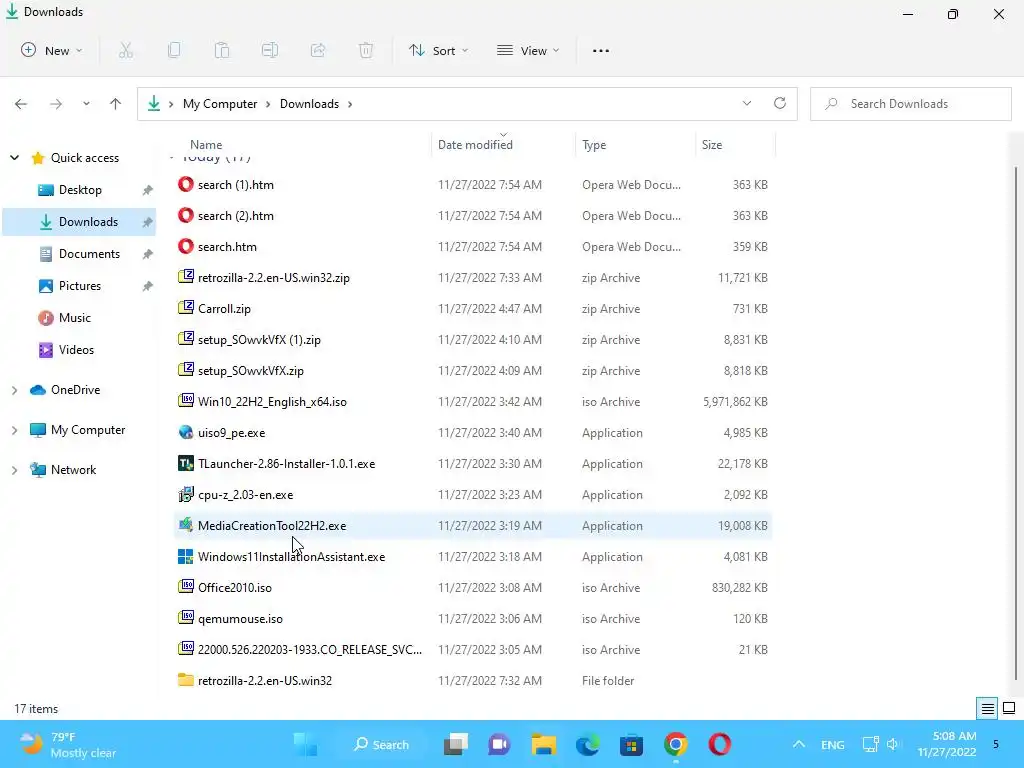Open Google Chrome from taskbar
Viewport: 1024px width, 768px height.
point(675,744)
